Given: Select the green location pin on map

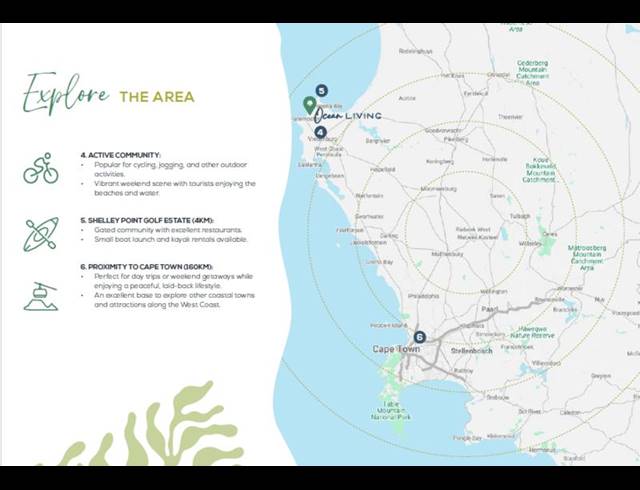Looking at the screenshot, I should (x=310, y=105).
